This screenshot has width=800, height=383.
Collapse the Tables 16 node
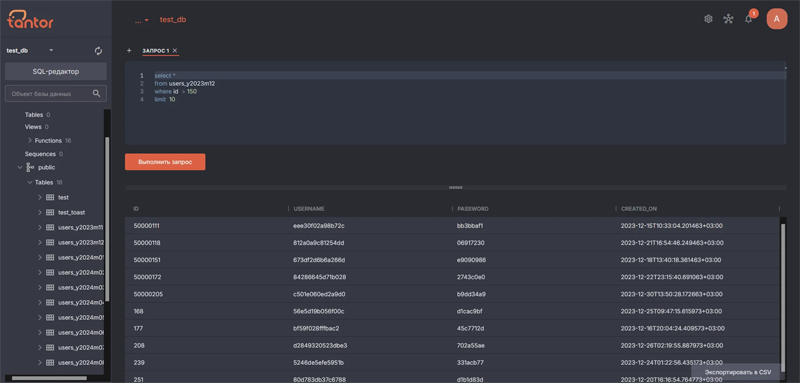(x=30, y=182)
